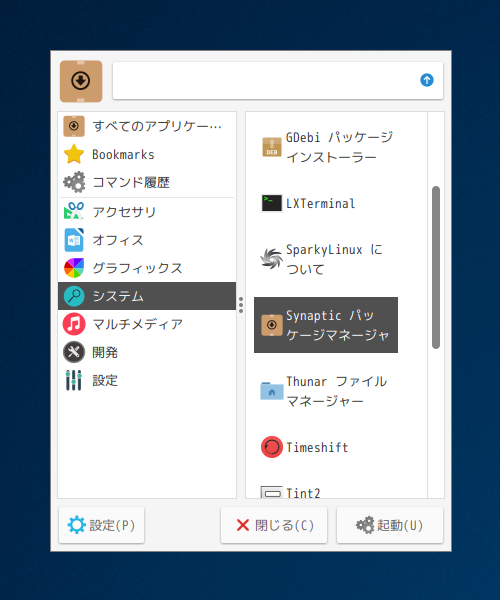Screen dimensions: 500x600
Task: Click the Synaptic package icon
Action: click(x=272, y=325)
